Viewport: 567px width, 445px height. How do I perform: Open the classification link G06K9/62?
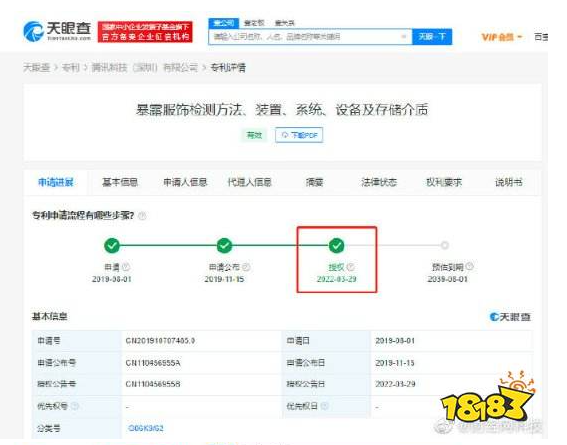[x=146, y=428]
